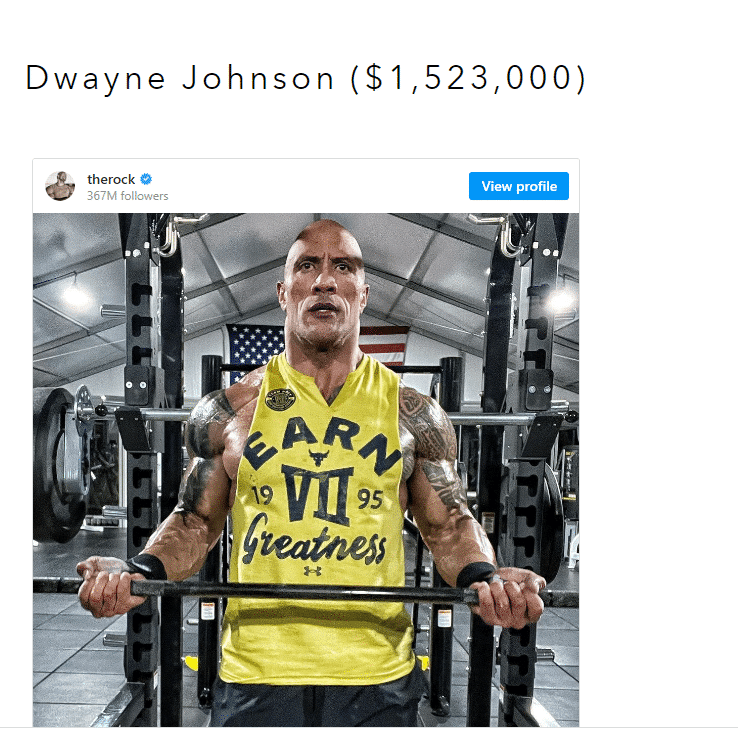Click the bull logo below EARN lettering
The width and height of the screenshot is (738, 732).
319,456
